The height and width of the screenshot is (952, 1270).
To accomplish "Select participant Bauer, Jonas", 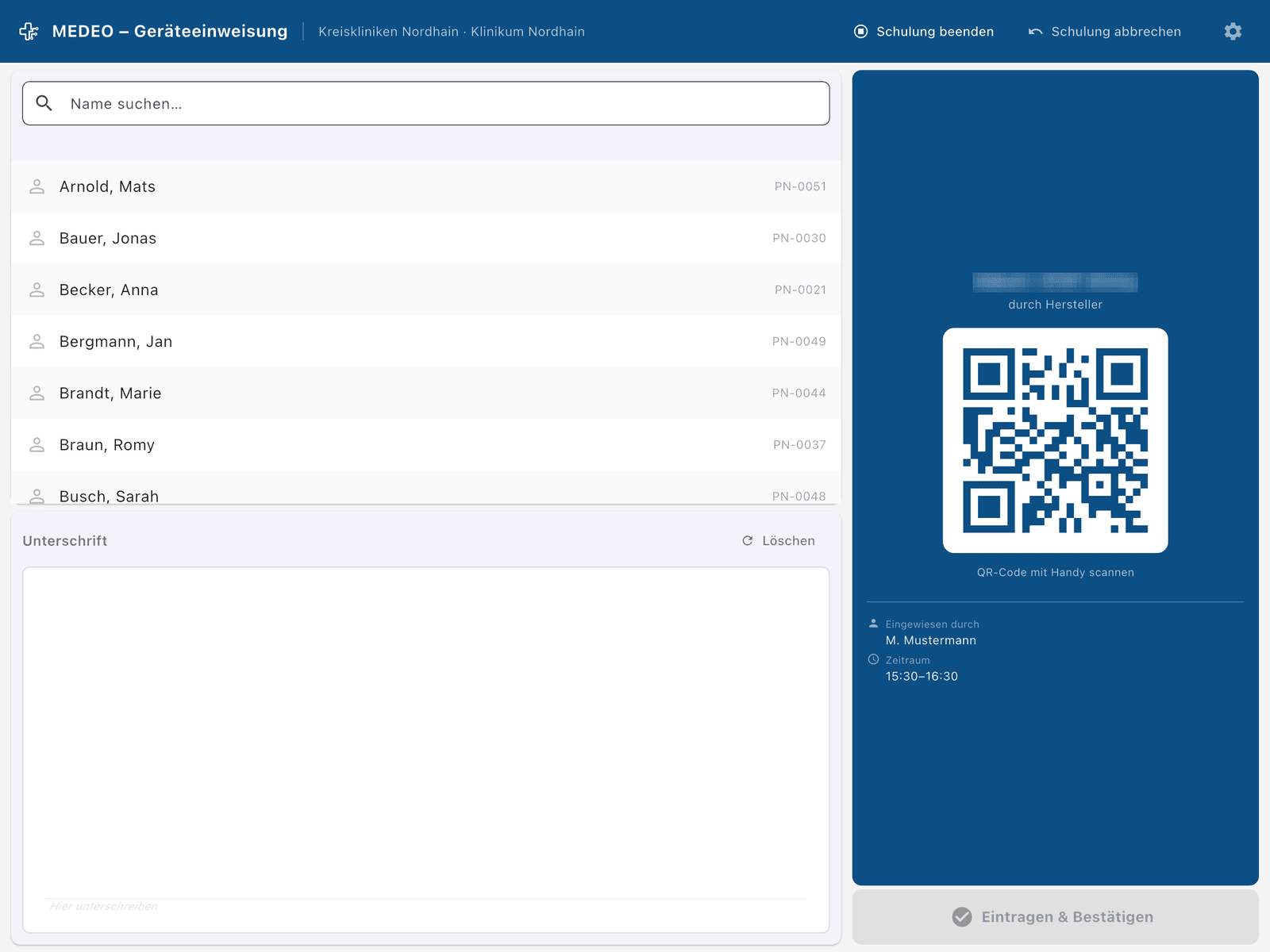I will tap(425, 238).
